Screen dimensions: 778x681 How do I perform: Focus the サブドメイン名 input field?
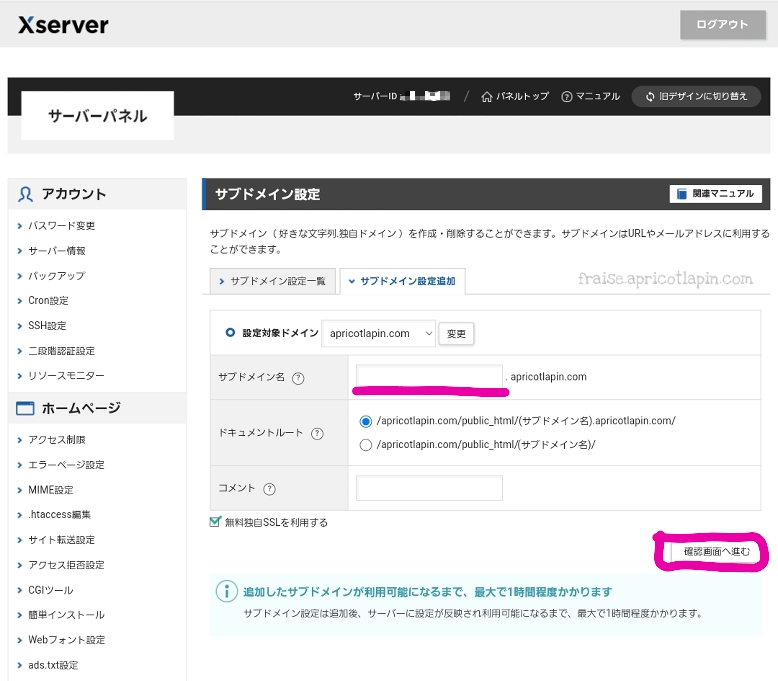[x=429, y=376]
